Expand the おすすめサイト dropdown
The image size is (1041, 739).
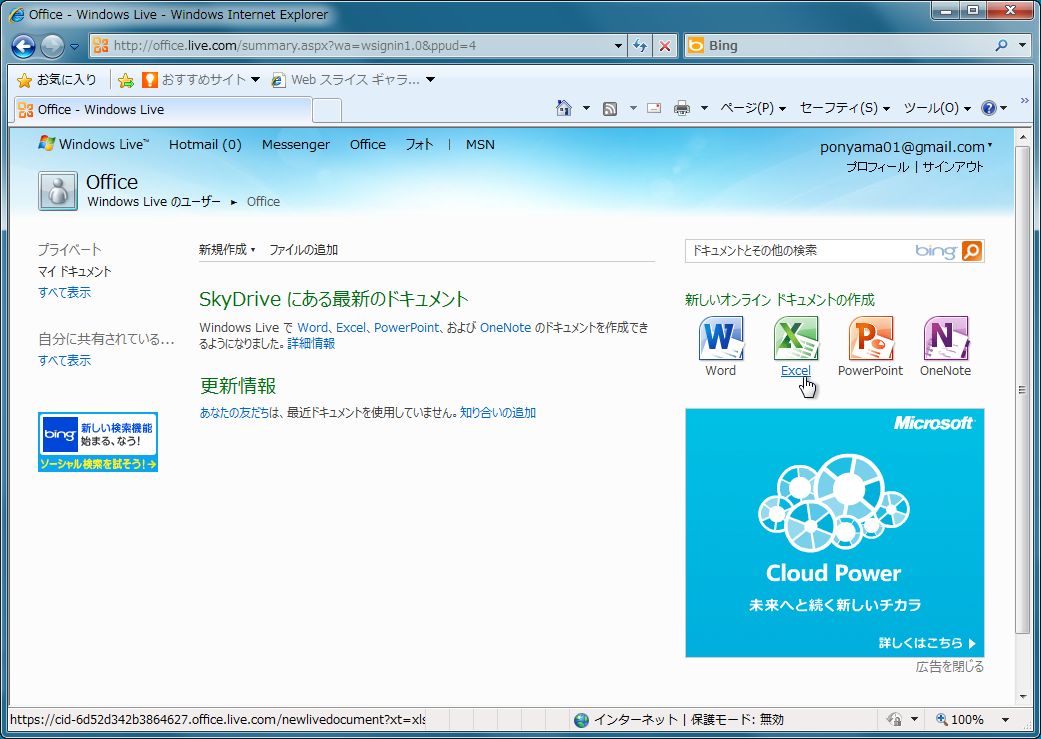[x=255, y=80]
